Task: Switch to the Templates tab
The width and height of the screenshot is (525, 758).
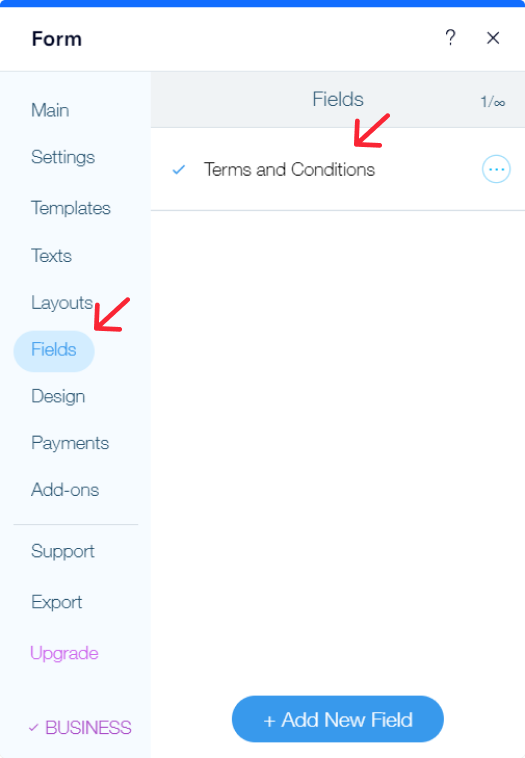Action: click(71, 208)
